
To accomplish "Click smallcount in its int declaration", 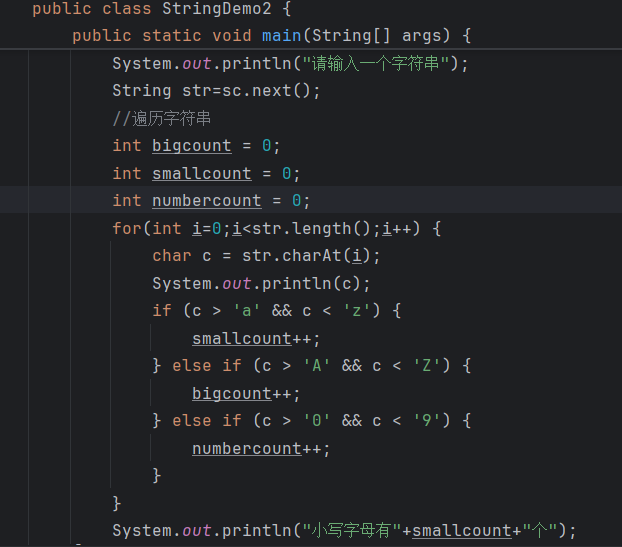I will [202, 174].
